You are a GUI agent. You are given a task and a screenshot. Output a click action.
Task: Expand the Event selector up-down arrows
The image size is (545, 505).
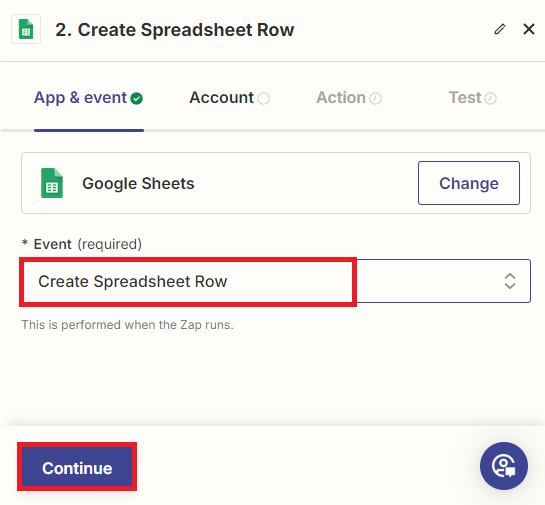510,281
